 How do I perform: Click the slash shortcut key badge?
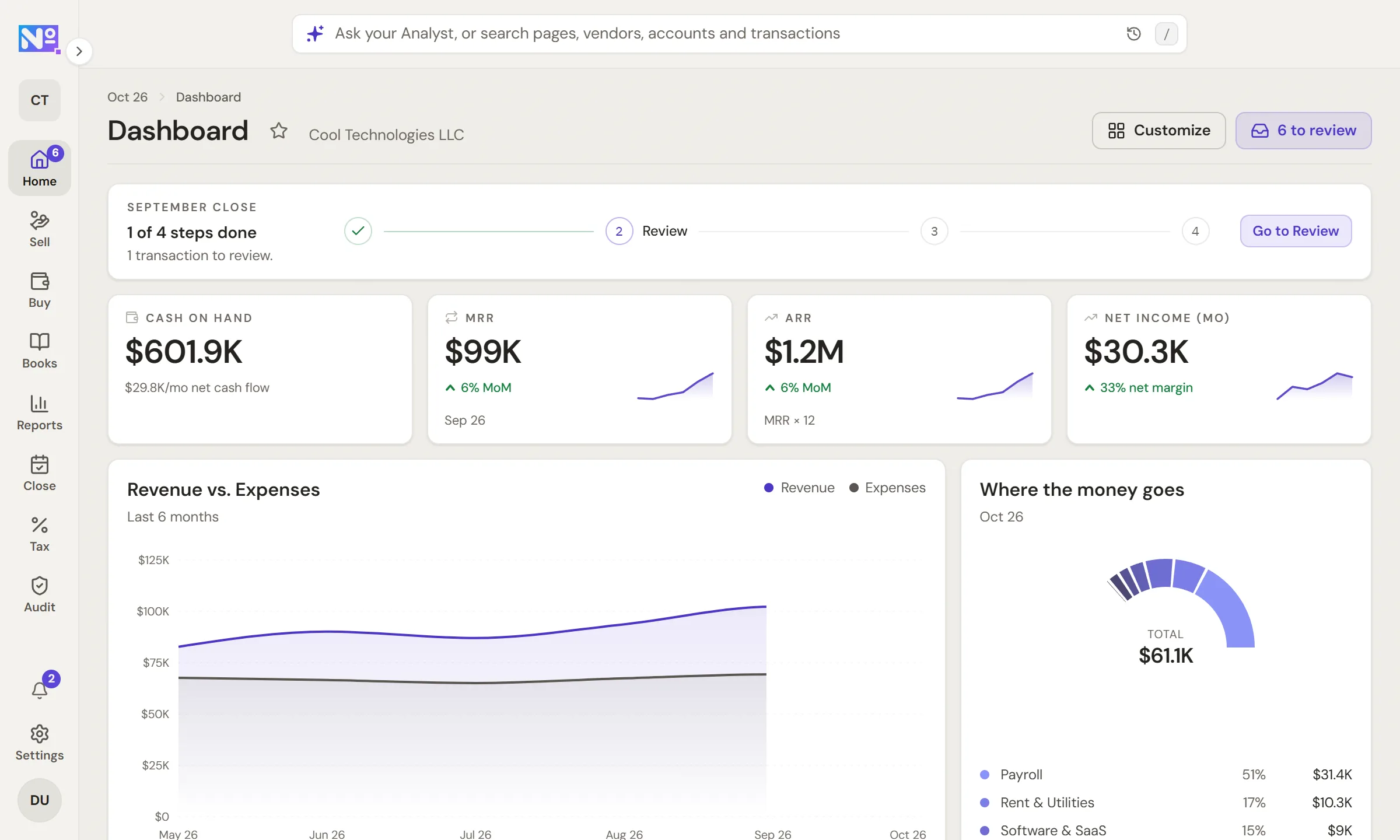1166,34
